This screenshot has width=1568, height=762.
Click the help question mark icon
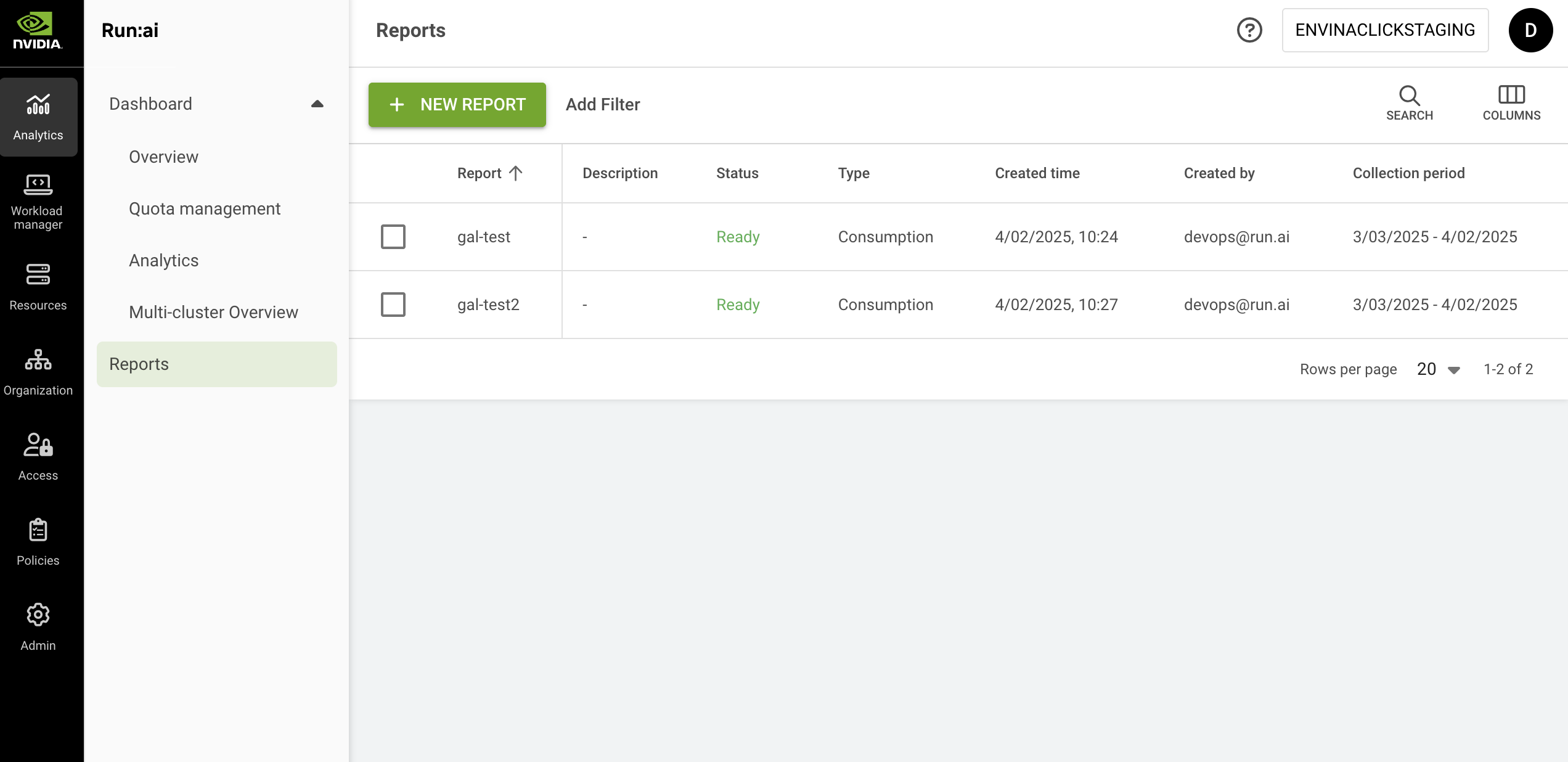(1249, 30)
